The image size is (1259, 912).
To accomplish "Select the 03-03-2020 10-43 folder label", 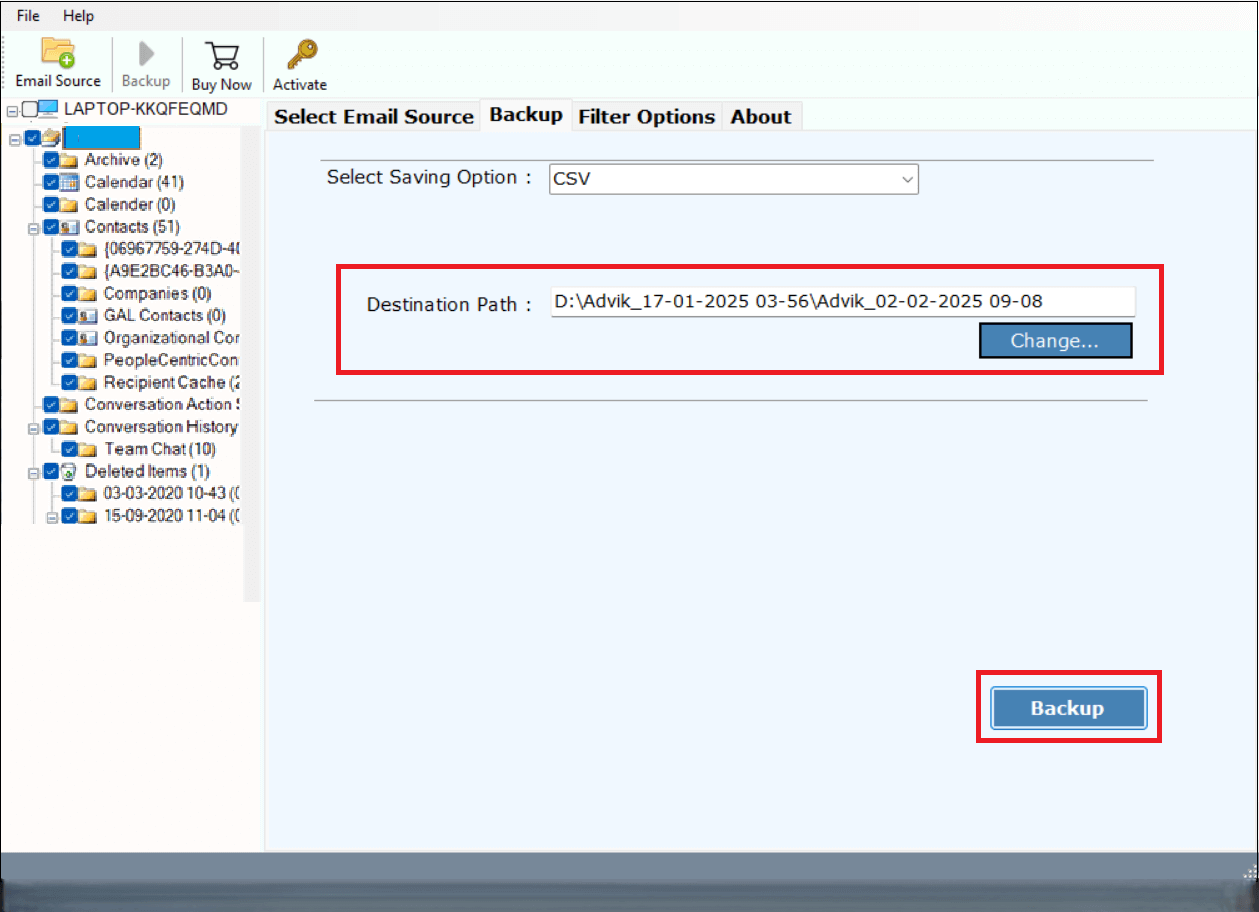I will [172, 493].
